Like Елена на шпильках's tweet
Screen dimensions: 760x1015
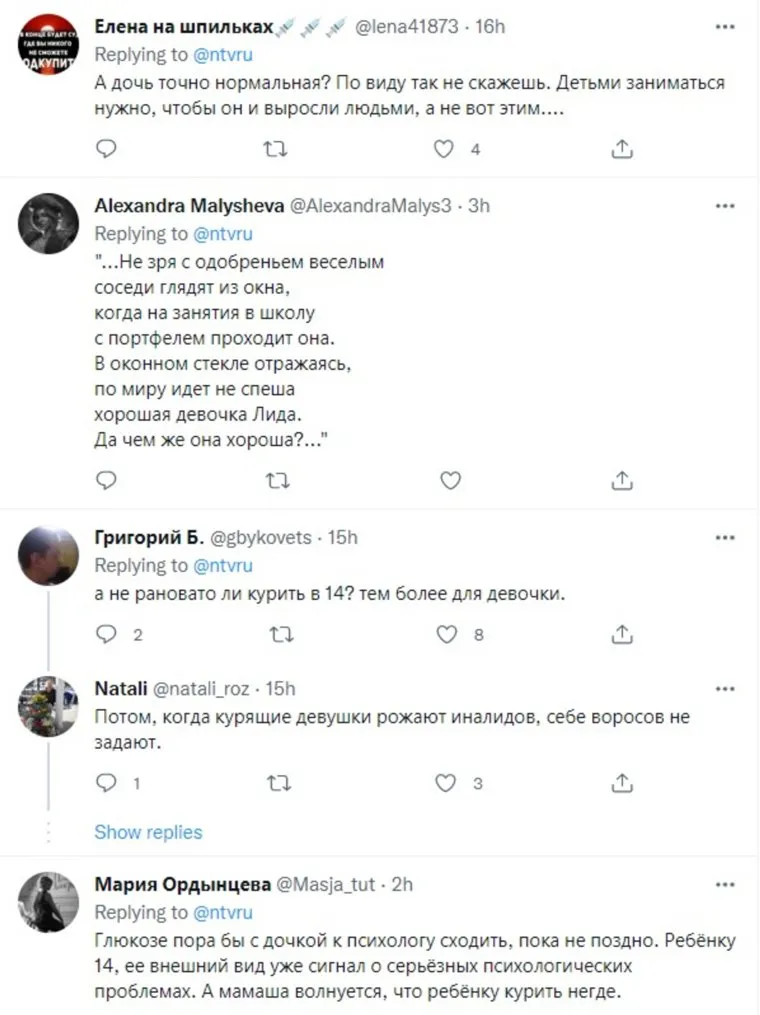pos(445,149)
